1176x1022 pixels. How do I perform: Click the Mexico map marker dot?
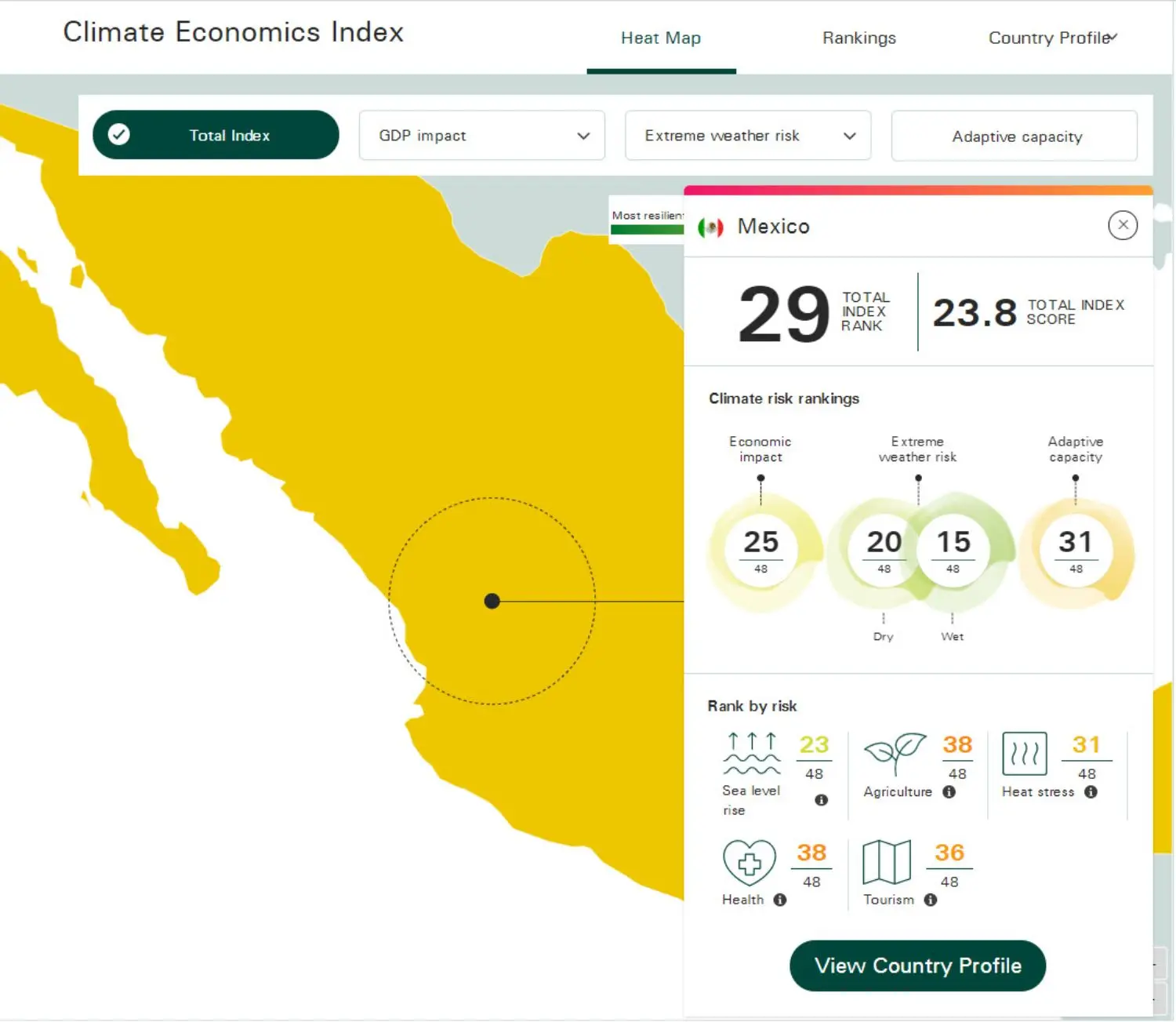tap(492, 601)
